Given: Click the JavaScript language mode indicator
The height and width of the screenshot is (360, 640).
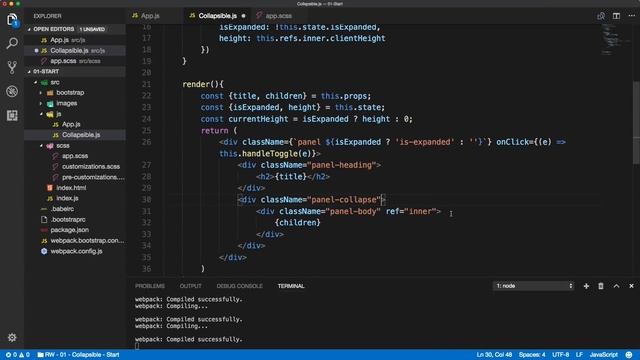Looking at the screenshot, I should pyautogui.click(x=604, y=355).
